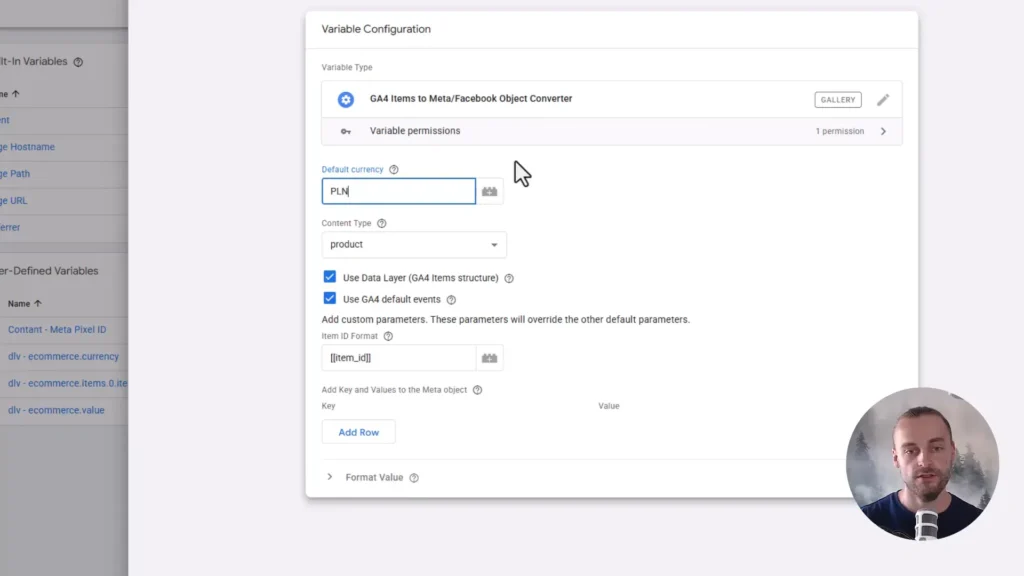Expand Variable permissions chevron arrow

(883, 131)
